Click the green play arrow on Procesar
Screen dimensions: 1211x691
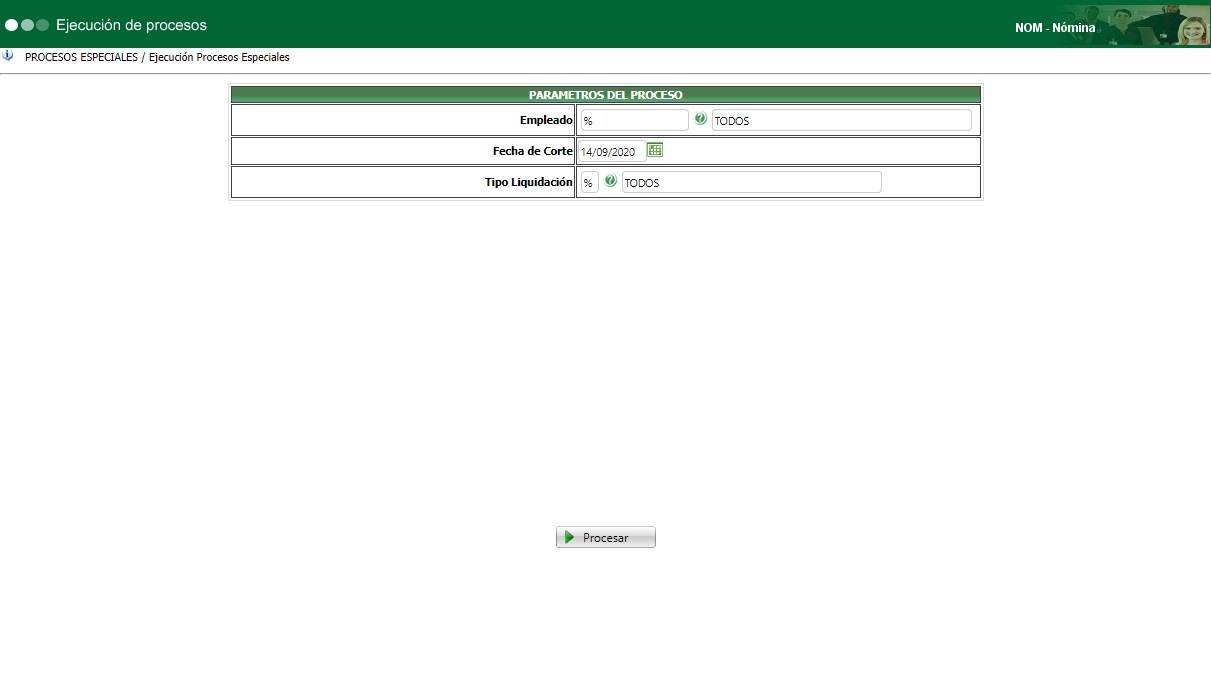569,537
